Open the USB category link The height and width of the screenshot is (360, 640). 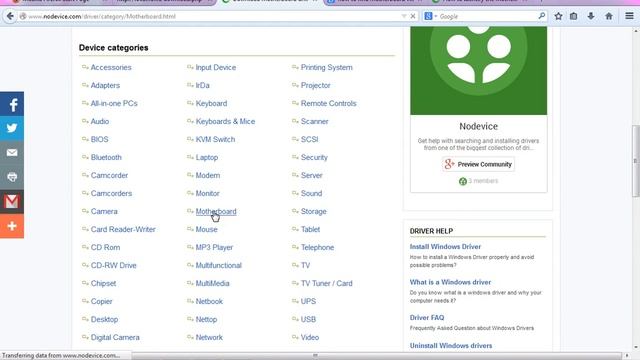click(x=308, y=319)
